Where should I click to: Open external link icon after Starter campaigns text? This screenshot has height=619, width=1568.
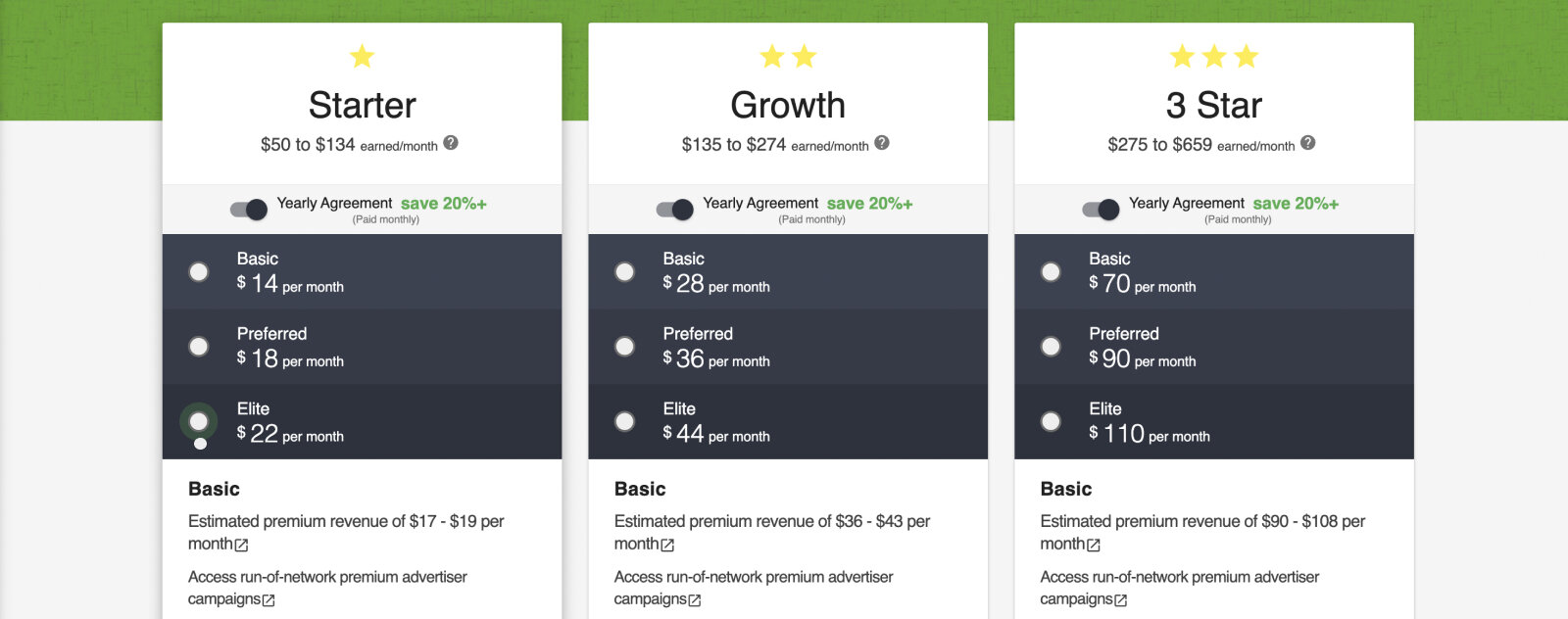[269, 600]
